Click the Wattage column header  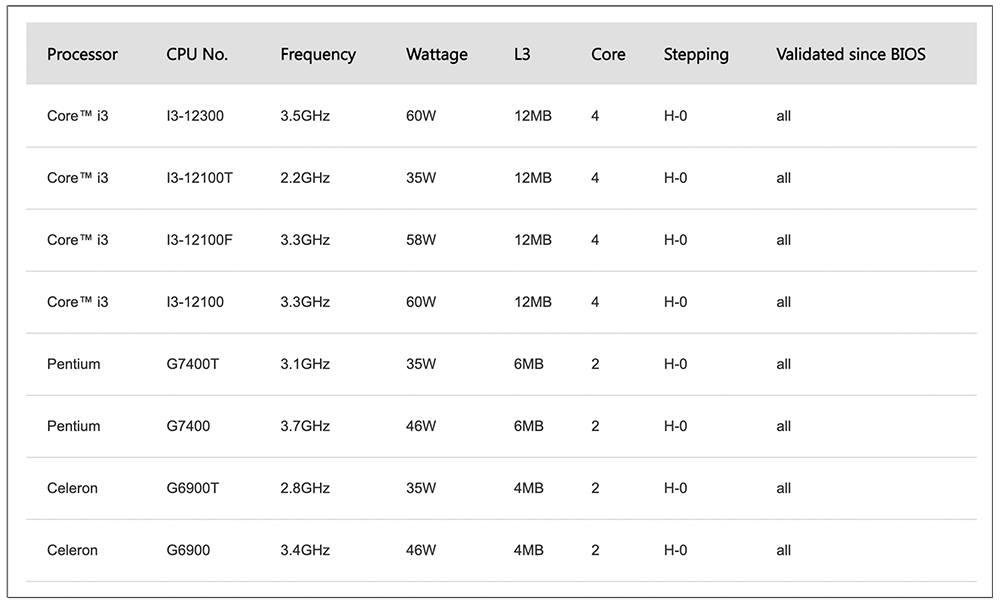coord(436,54)
